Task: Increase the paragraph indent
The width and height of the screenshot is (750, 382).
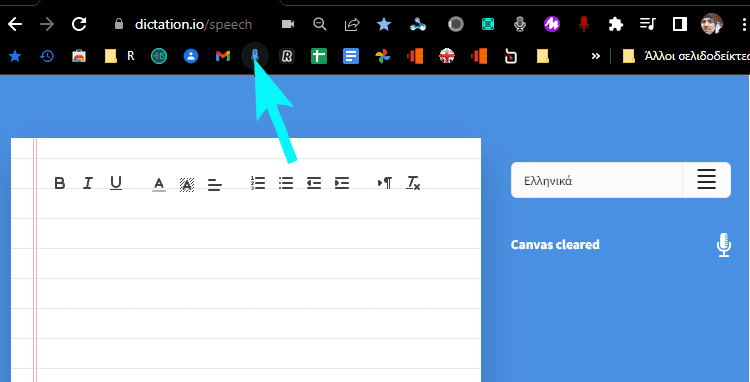Action: [342, 183]
